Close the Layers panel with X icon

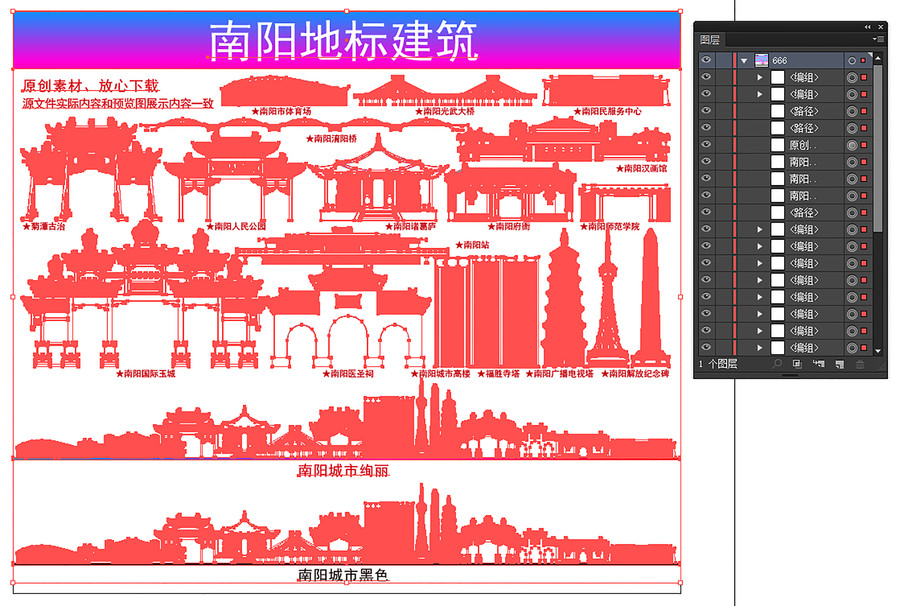pos(880,26)
